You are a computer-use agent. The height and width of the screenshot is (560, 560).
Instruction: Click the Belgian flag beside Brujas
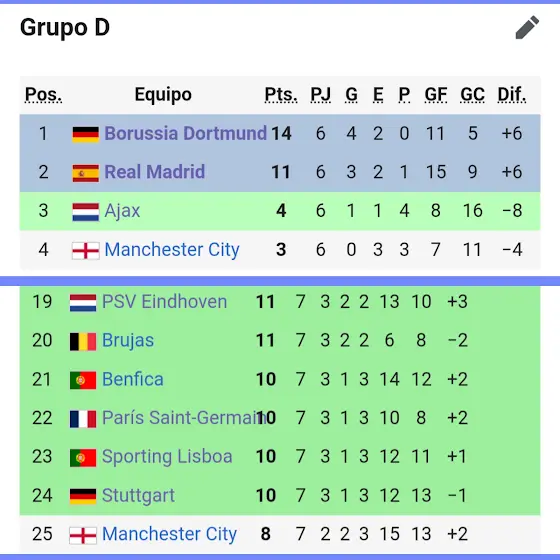pyautogui.click(x=83, y=341)
